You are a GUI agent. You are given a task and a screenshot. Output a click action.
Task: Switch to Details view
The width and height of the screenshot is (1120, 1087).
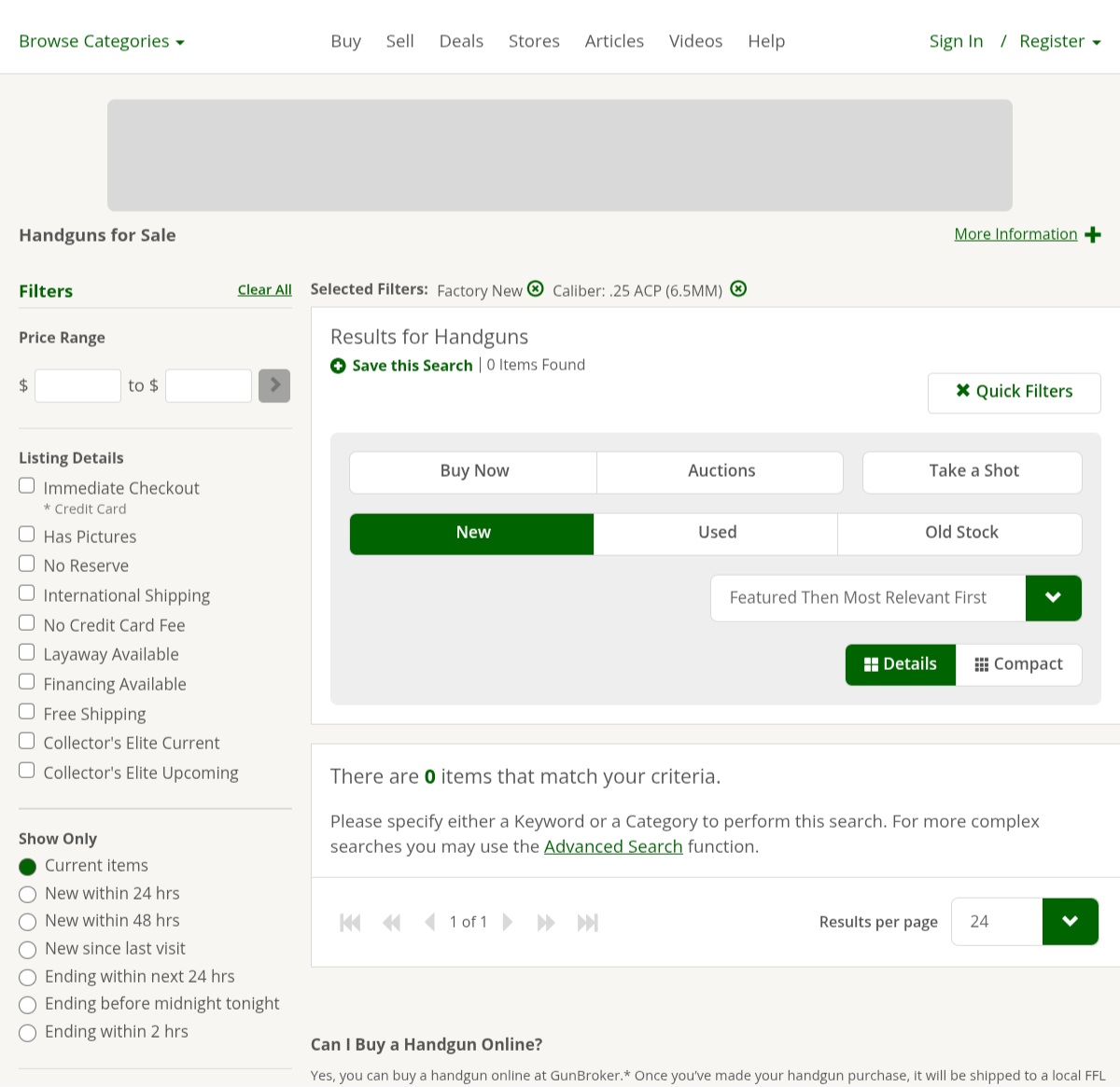[x=901, y=664]
